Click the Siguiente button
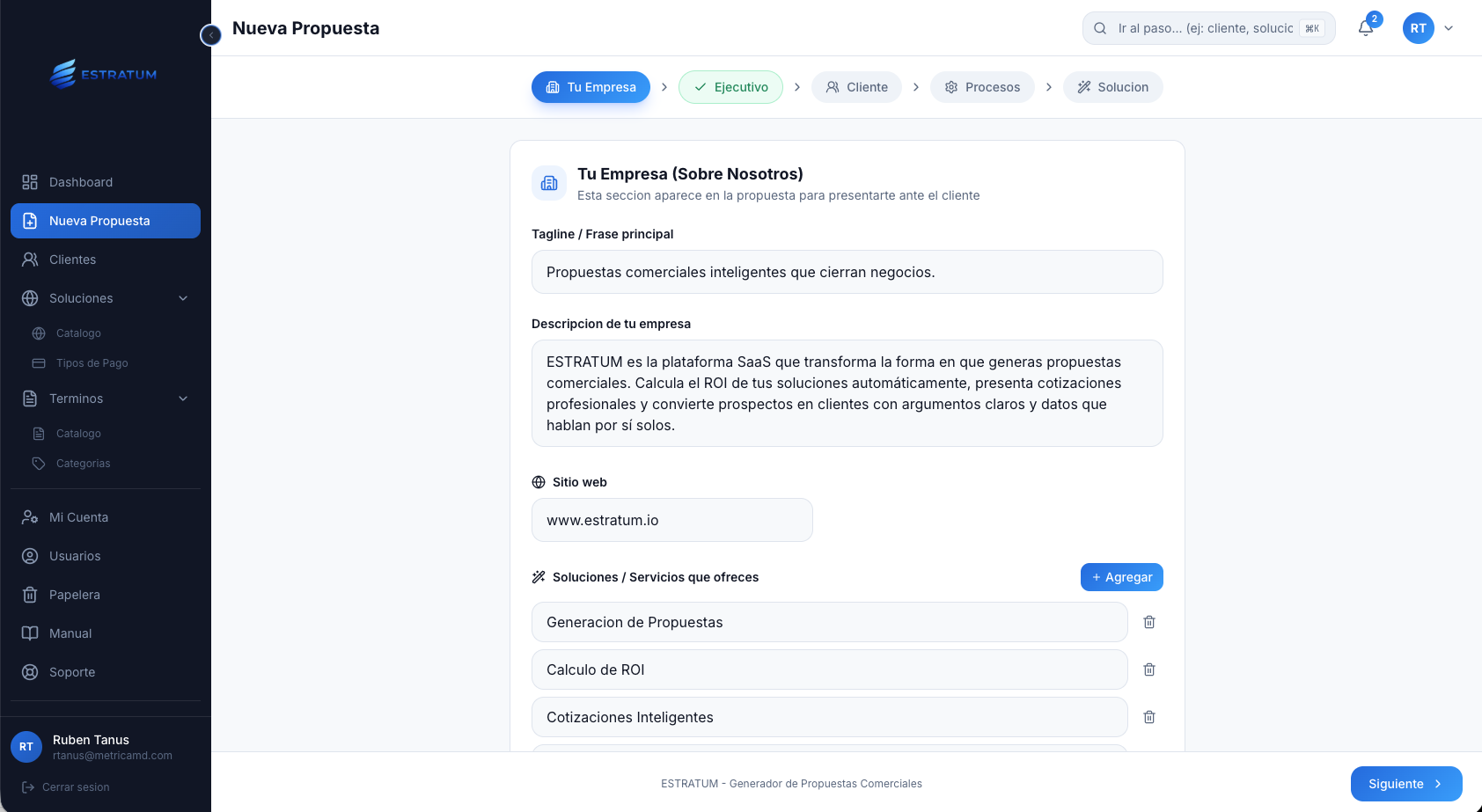This screenshot has width=1482, height=812. 1405,783
